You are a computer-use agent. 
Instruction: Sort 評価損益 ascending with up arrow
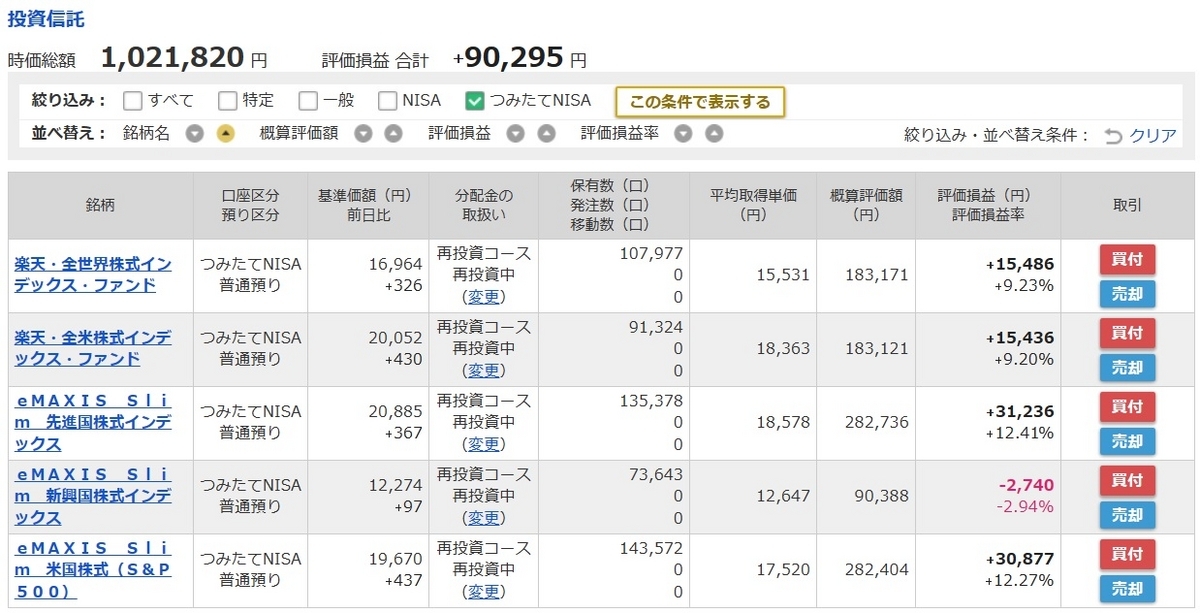tap(546, 133)
